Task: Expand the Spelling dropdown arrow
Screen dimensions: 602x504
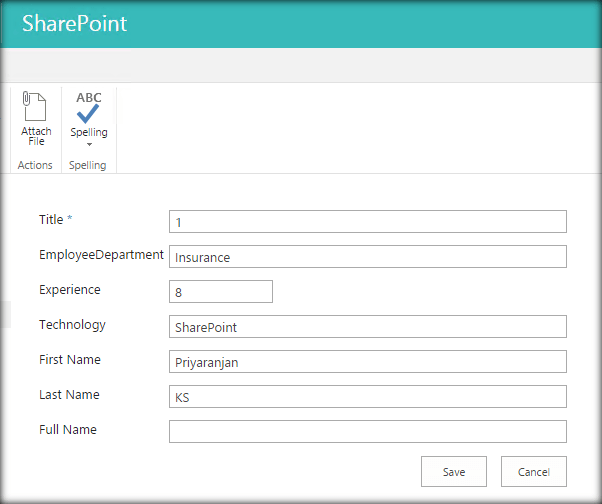Action: click(89, 145)
